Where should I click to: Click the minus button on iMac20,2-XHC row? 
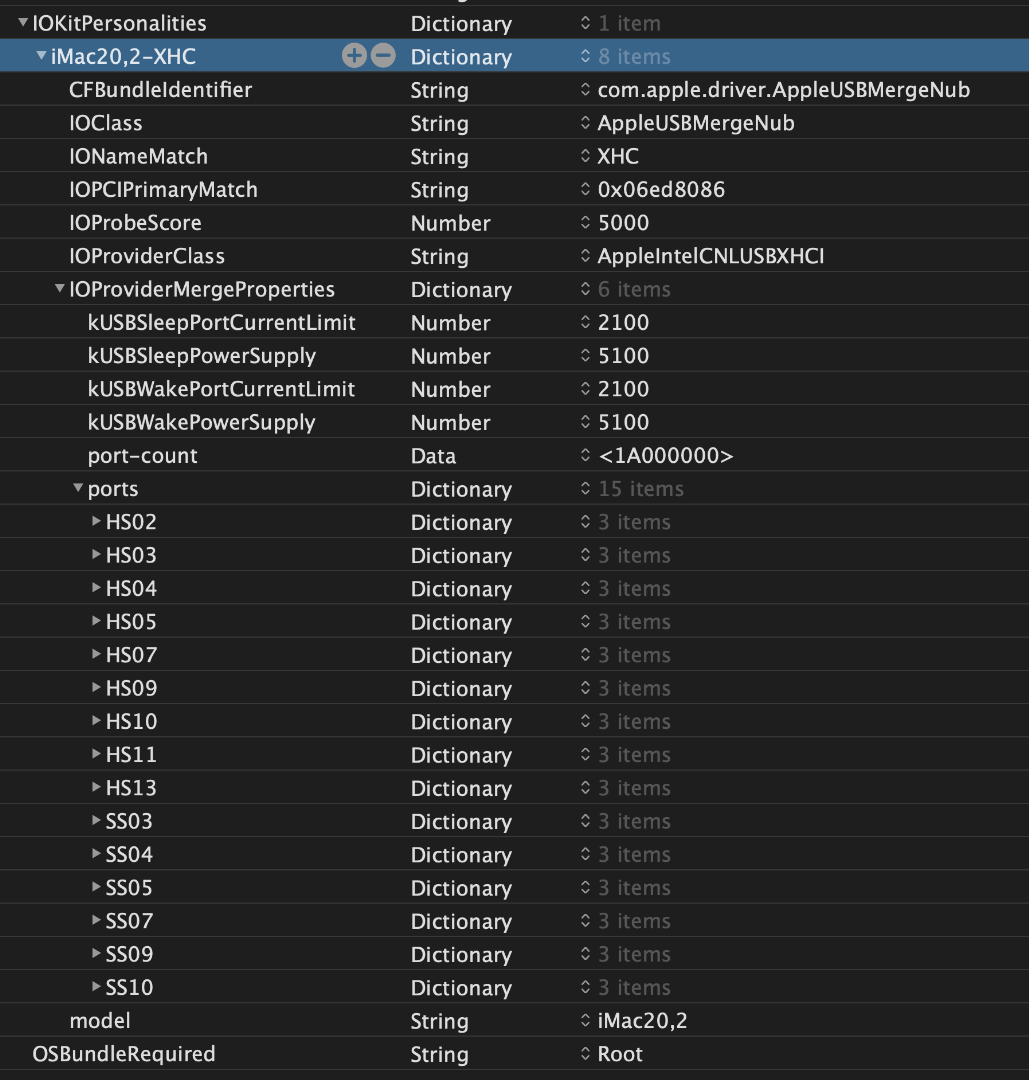(x=383, y=56)
